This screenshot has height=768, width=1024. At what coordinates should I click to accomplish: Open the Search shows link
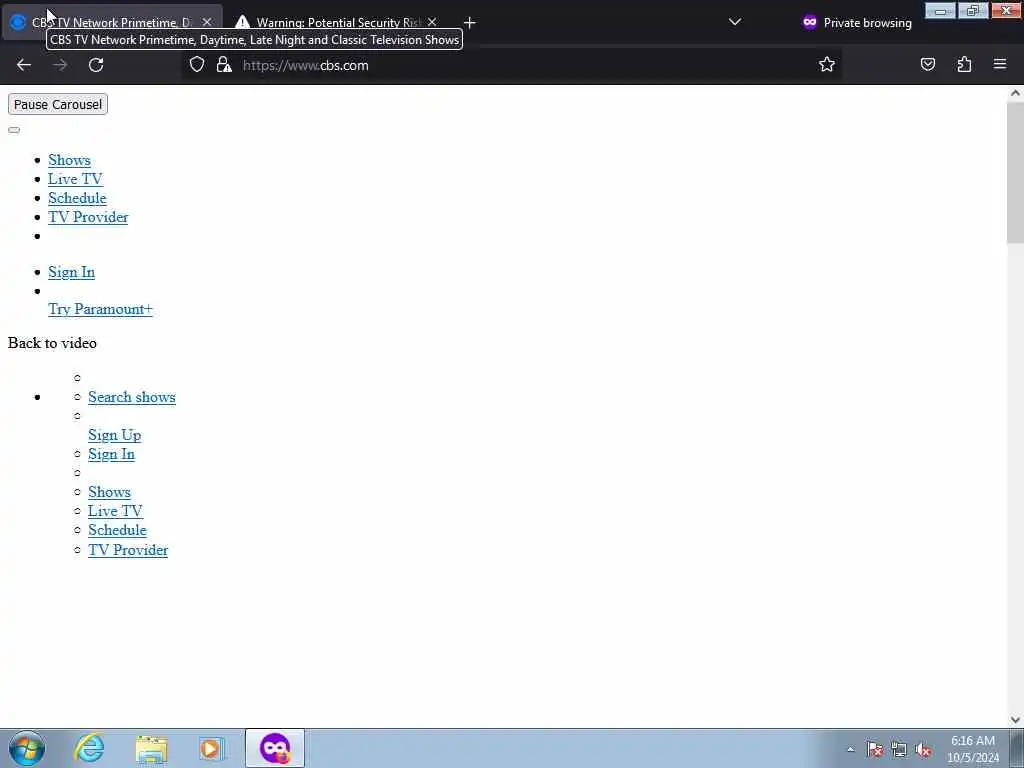(x=132, y=397)
